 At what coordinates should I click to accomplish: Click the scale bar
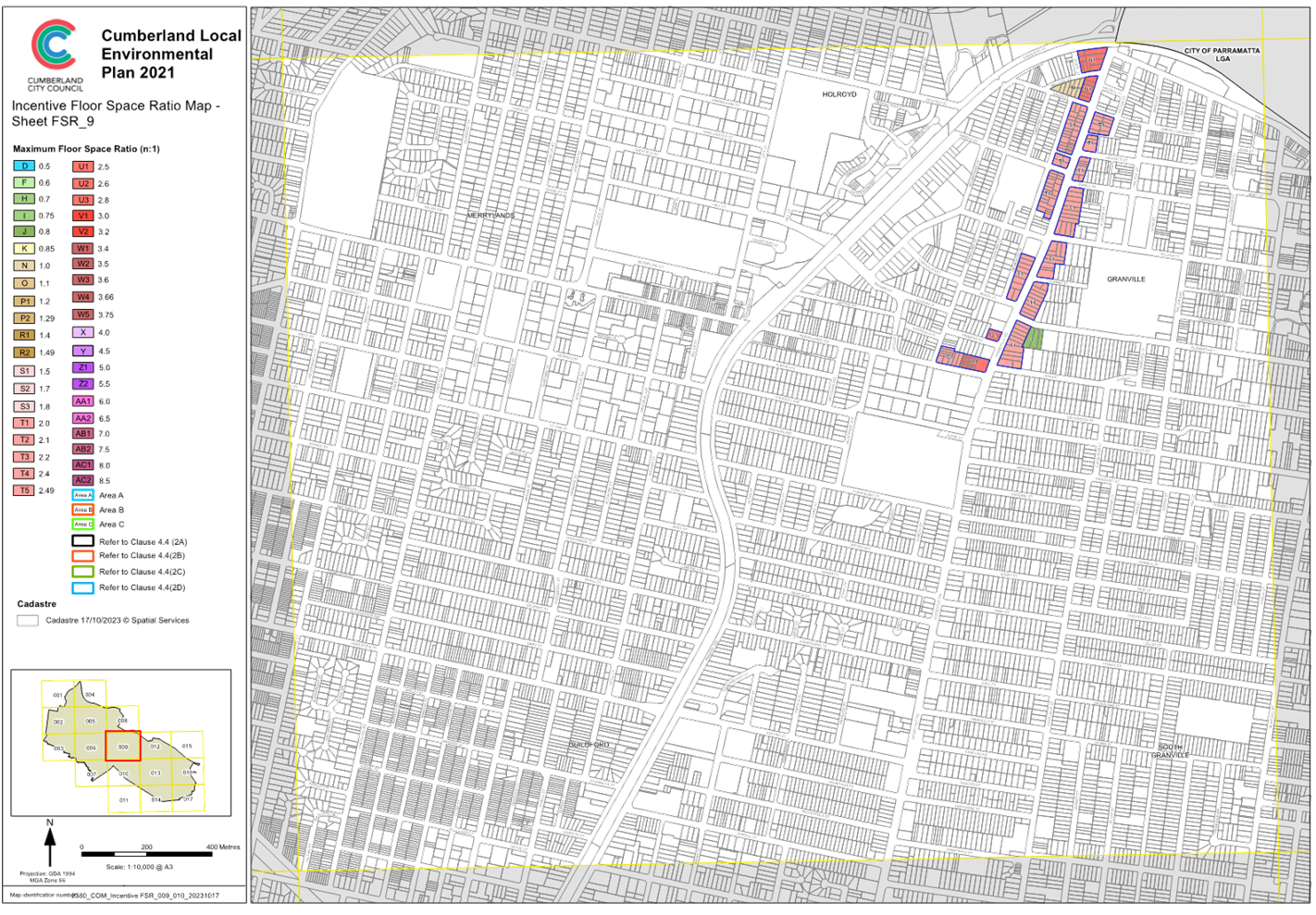point(147,854)
